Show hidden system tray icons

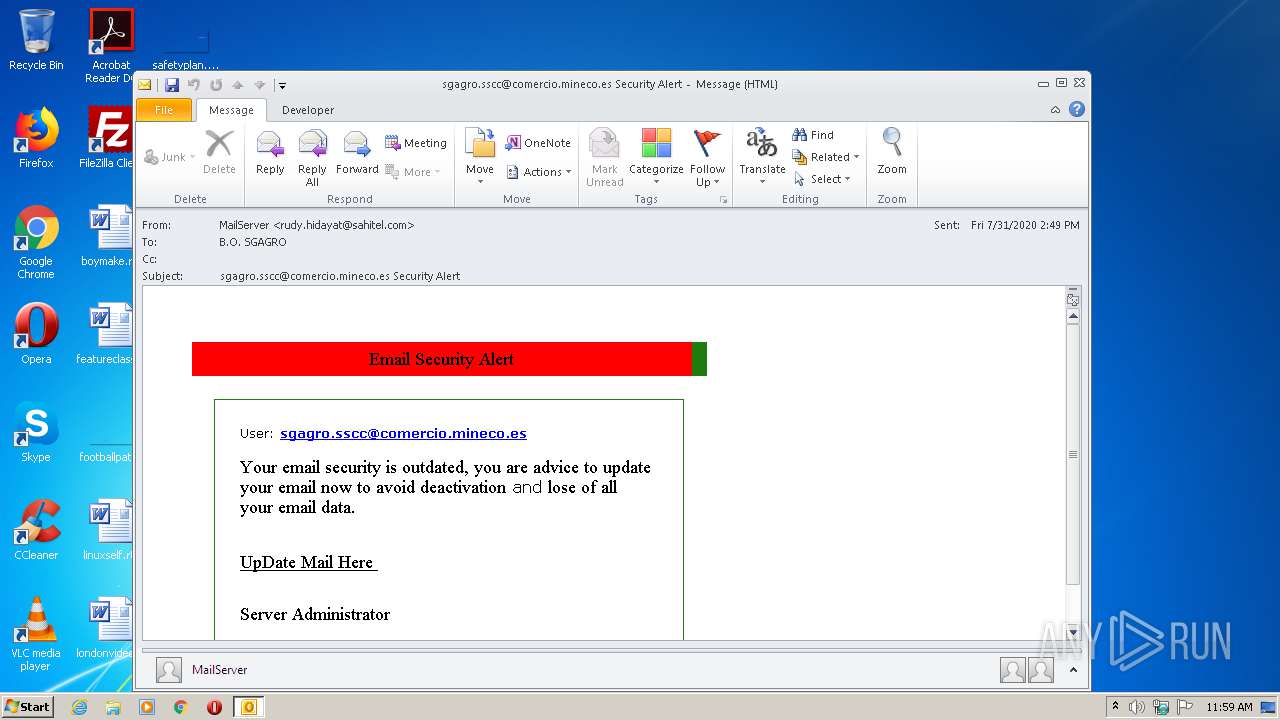coord(1115,707)
